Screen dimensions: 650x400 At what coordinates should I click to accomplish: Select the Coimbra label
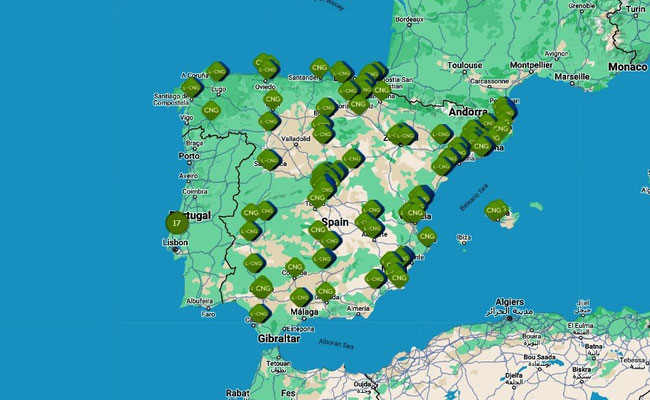coord(195,192)
